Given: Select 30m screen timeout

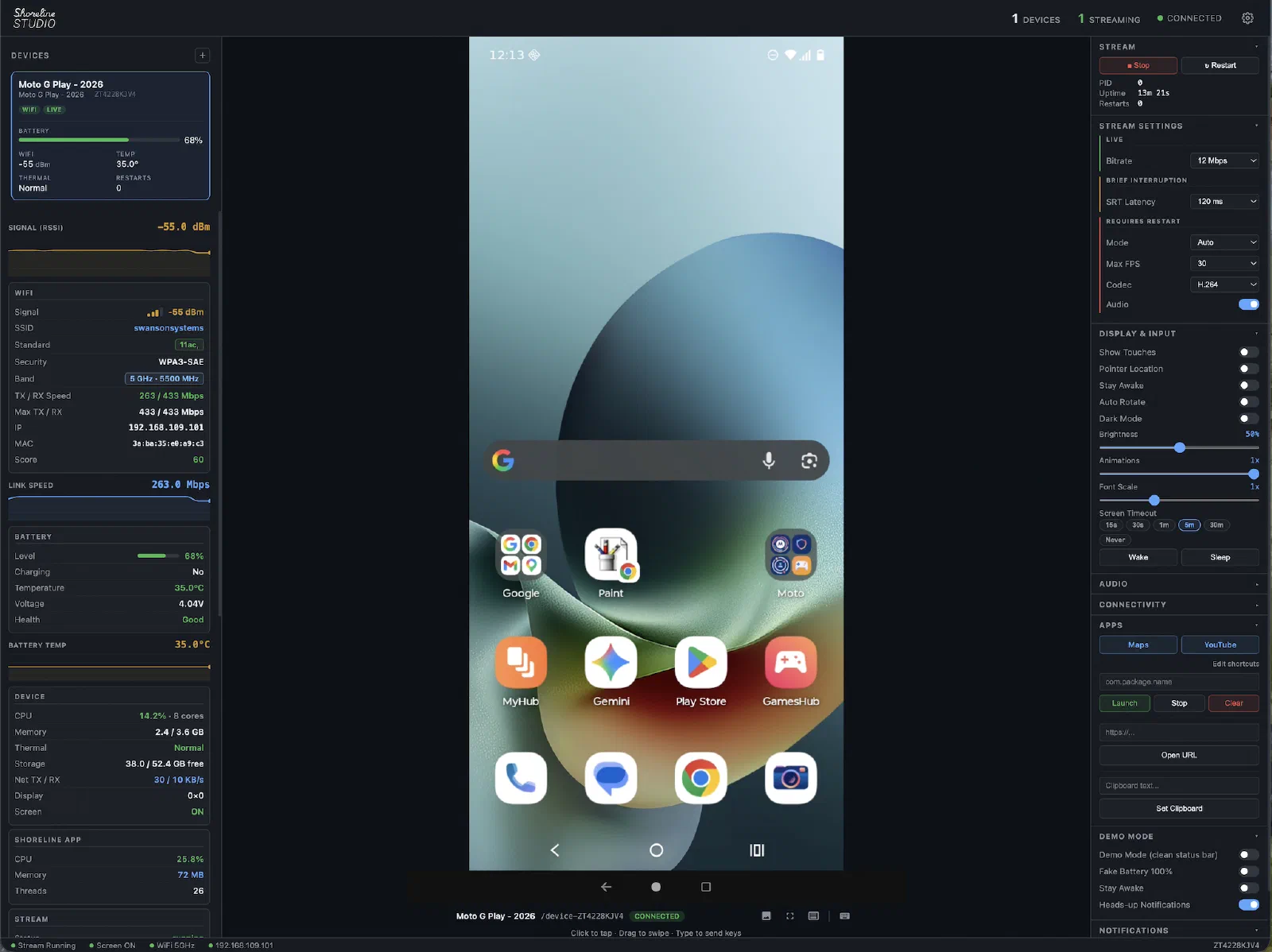Looking at the screenshot, I should point(1216,525).
